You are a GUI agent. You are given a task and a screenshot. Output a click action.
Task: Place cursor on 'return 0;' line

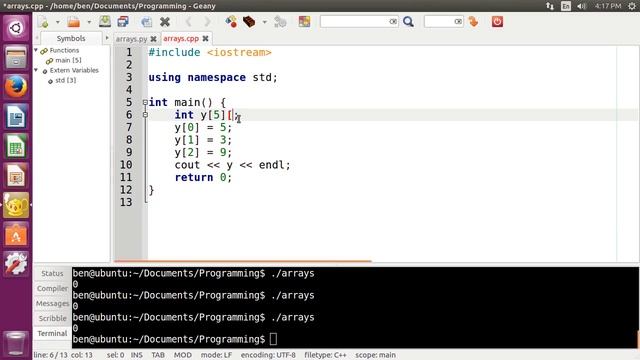pyautogui.click(x=203, y=178)
